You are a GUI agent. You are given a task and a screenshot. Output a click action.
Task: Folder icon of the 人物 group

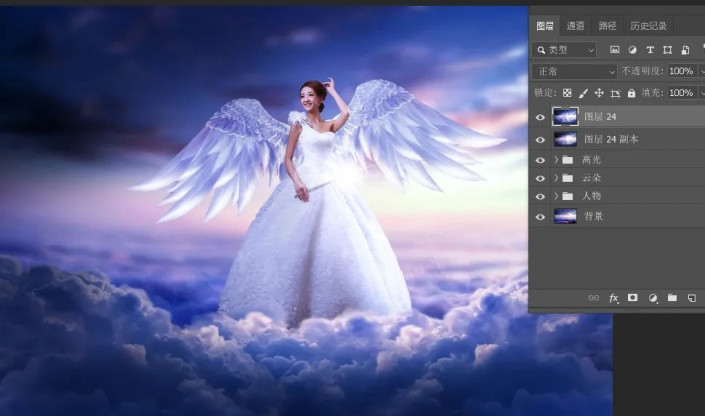click(568, 196)
